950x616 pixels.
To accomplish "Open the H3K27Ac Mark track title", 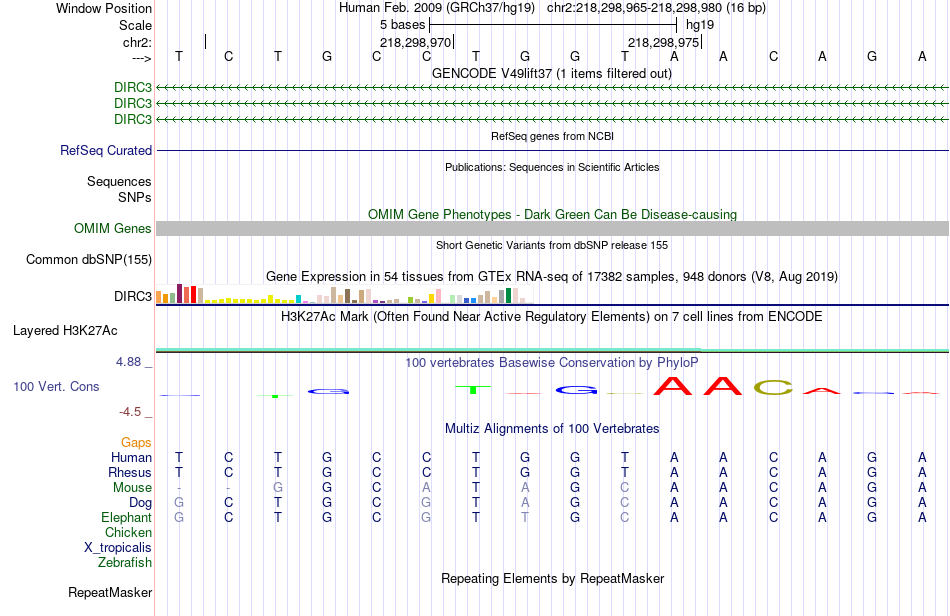I will 552,316.
